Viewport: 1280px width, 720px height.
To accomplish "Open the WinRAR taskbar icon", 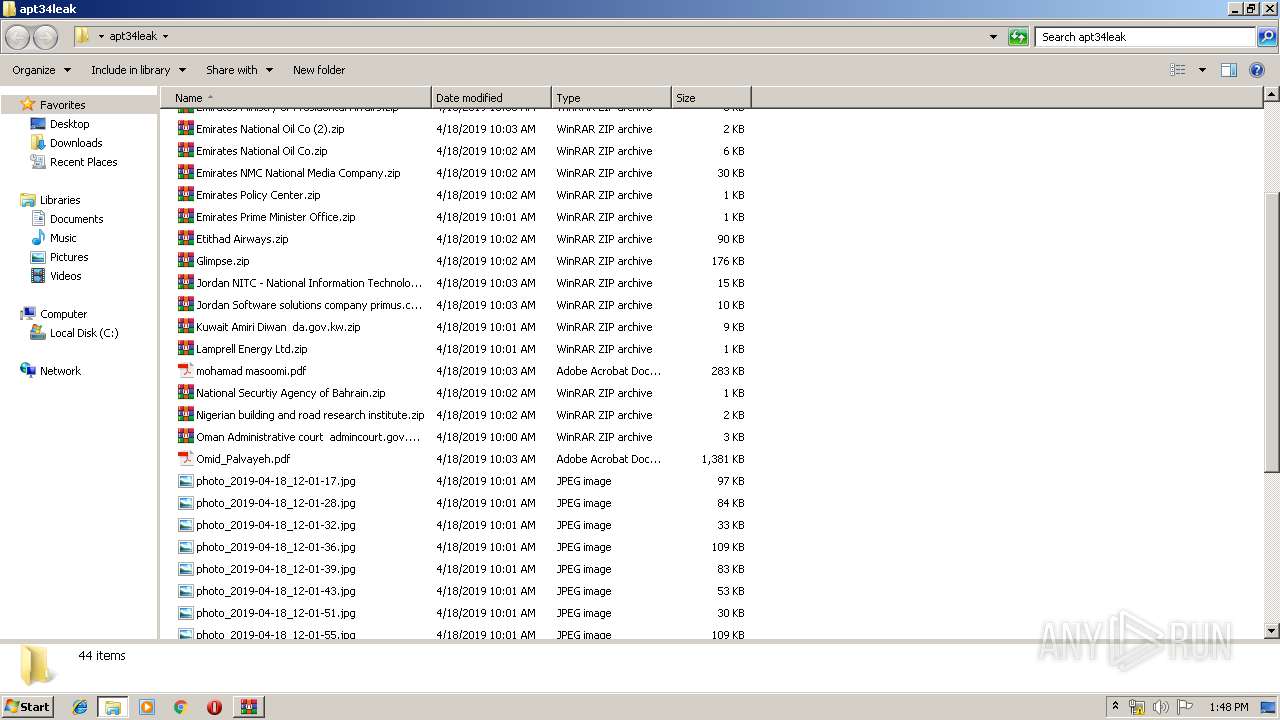I will [248, 707].
